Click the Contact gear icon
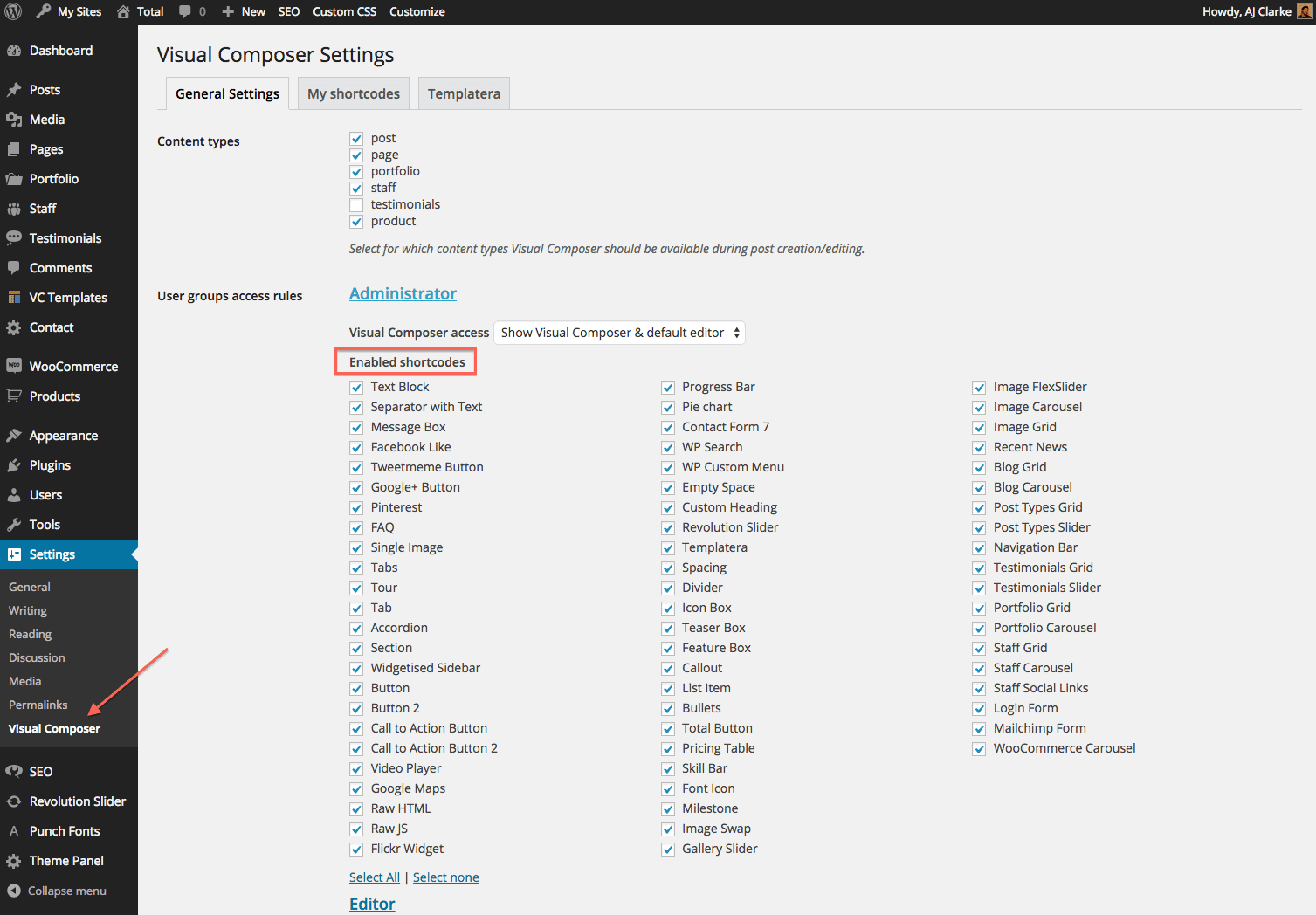Screen dimensions: 1316x915 (x=14, y=327)
